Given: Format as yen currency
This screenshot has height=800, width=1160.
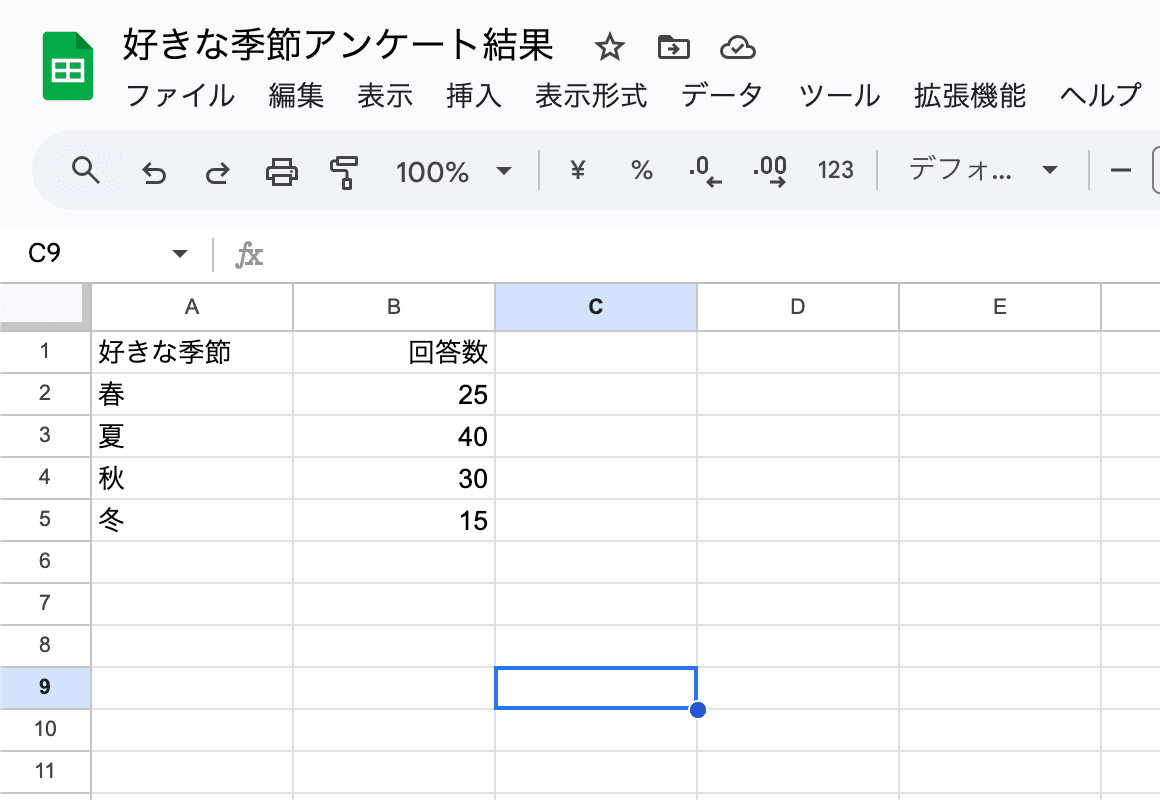Looking at the screenshot, I should coord(577,171).
